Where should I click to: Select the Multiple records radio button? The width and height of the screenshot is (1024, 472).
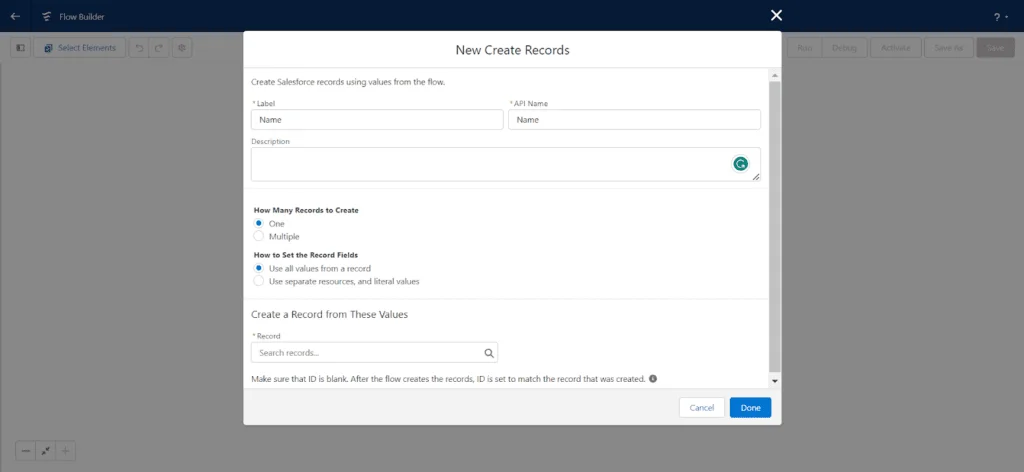258,236
